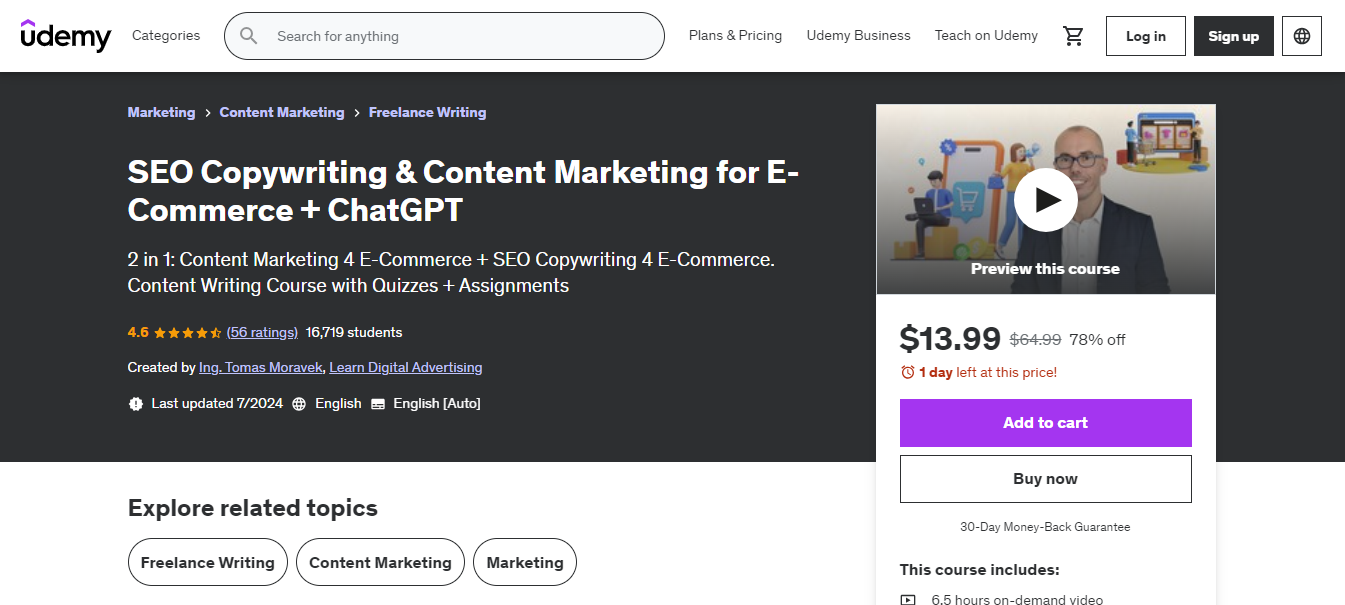This screenshot has width=1345, height=605.
Task: Click the course preview thumbnail image
Action: coord(1046,200)
